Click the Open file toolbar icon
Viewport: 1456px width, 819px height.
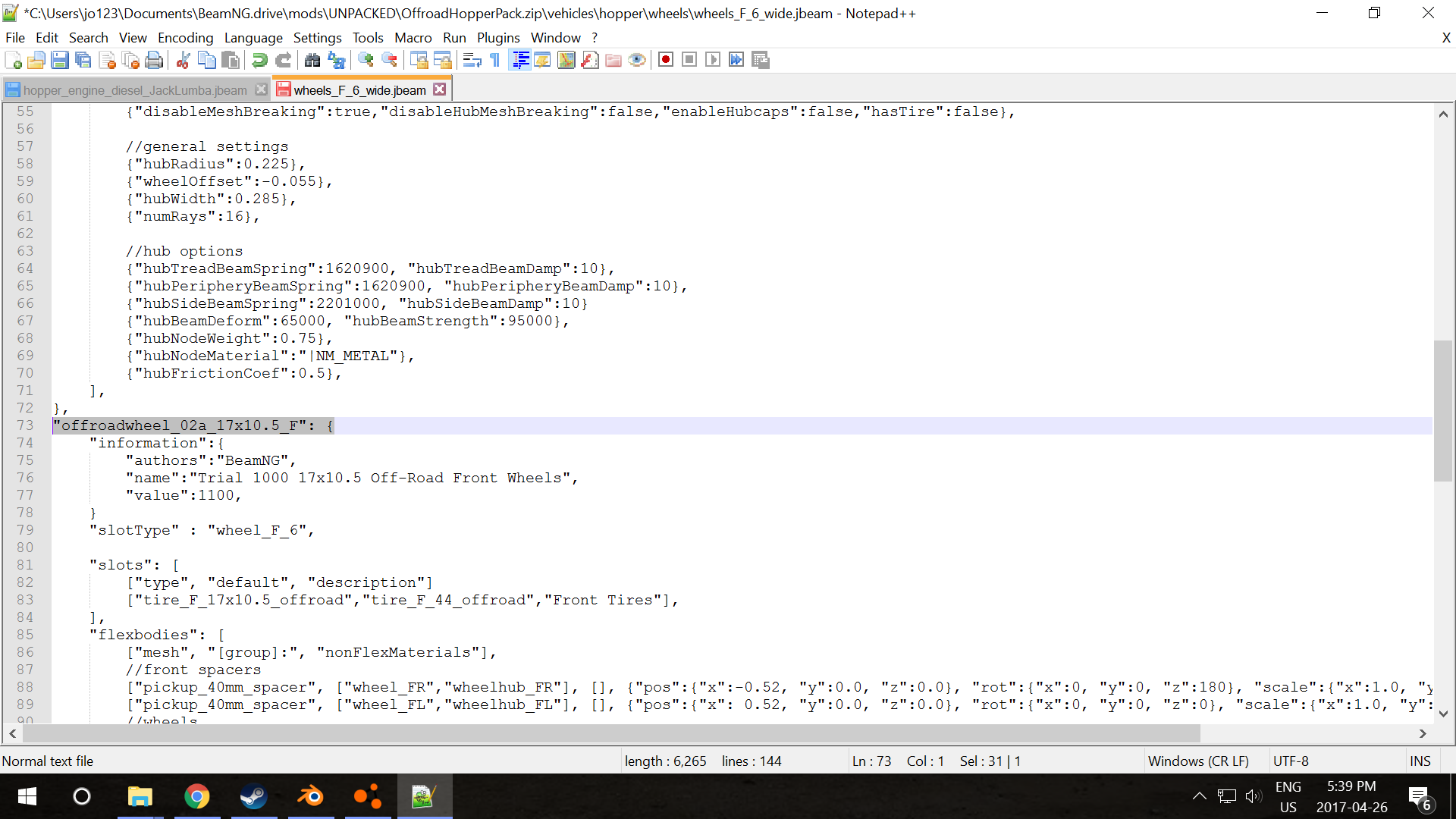(36, 60)
